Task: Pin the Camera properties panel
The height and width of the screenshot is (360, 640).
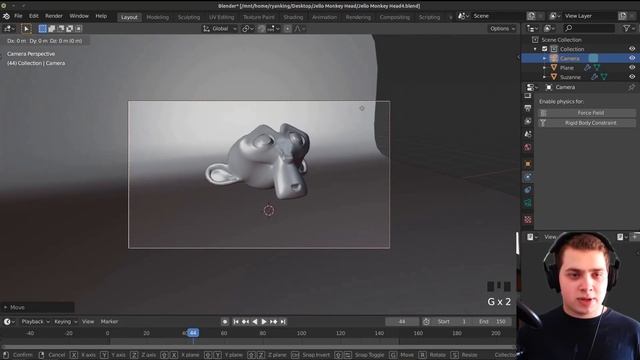Action: [x=632, y=87]
